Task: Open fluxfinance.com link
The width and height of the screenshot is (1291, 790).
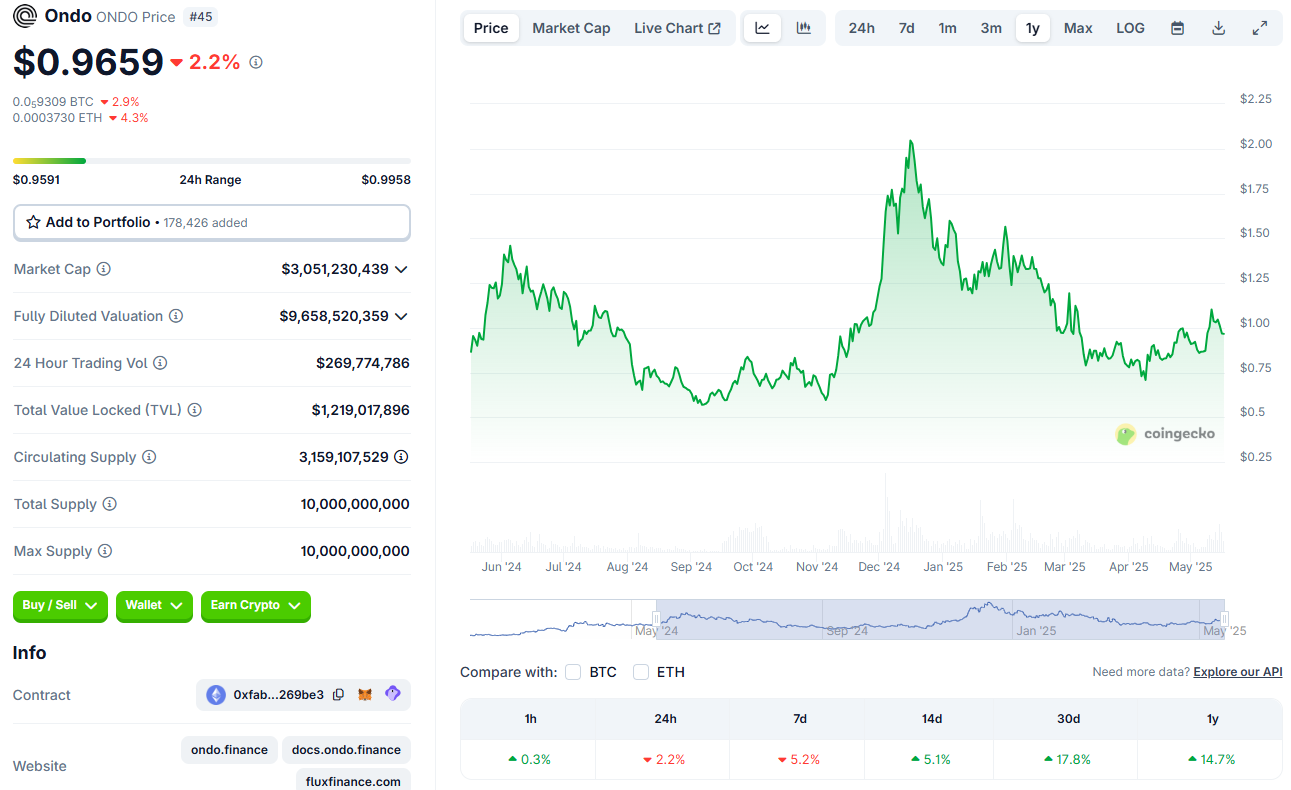Action: [x=353, y=780]
